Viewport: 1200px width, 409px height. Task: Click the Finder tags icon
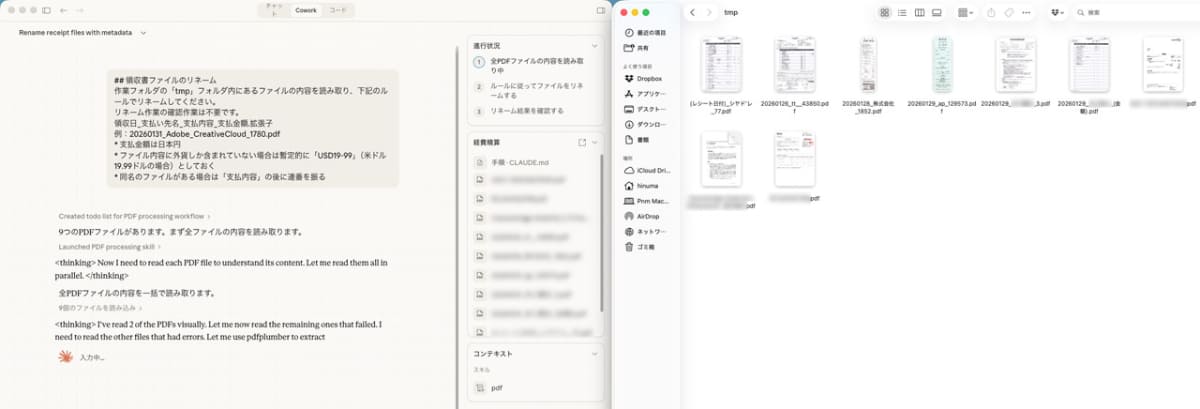click(1008, 12)
